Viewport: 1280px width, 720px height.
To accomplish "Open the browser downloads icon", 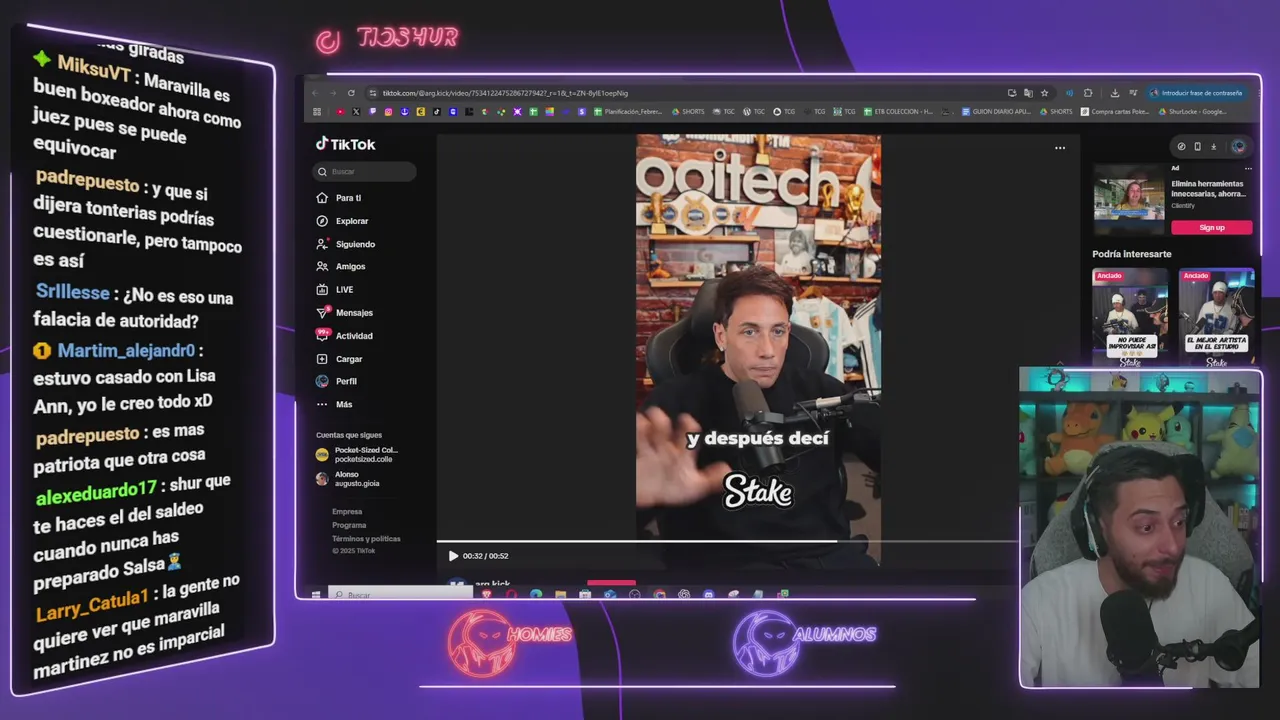I will pos(1115,93).
